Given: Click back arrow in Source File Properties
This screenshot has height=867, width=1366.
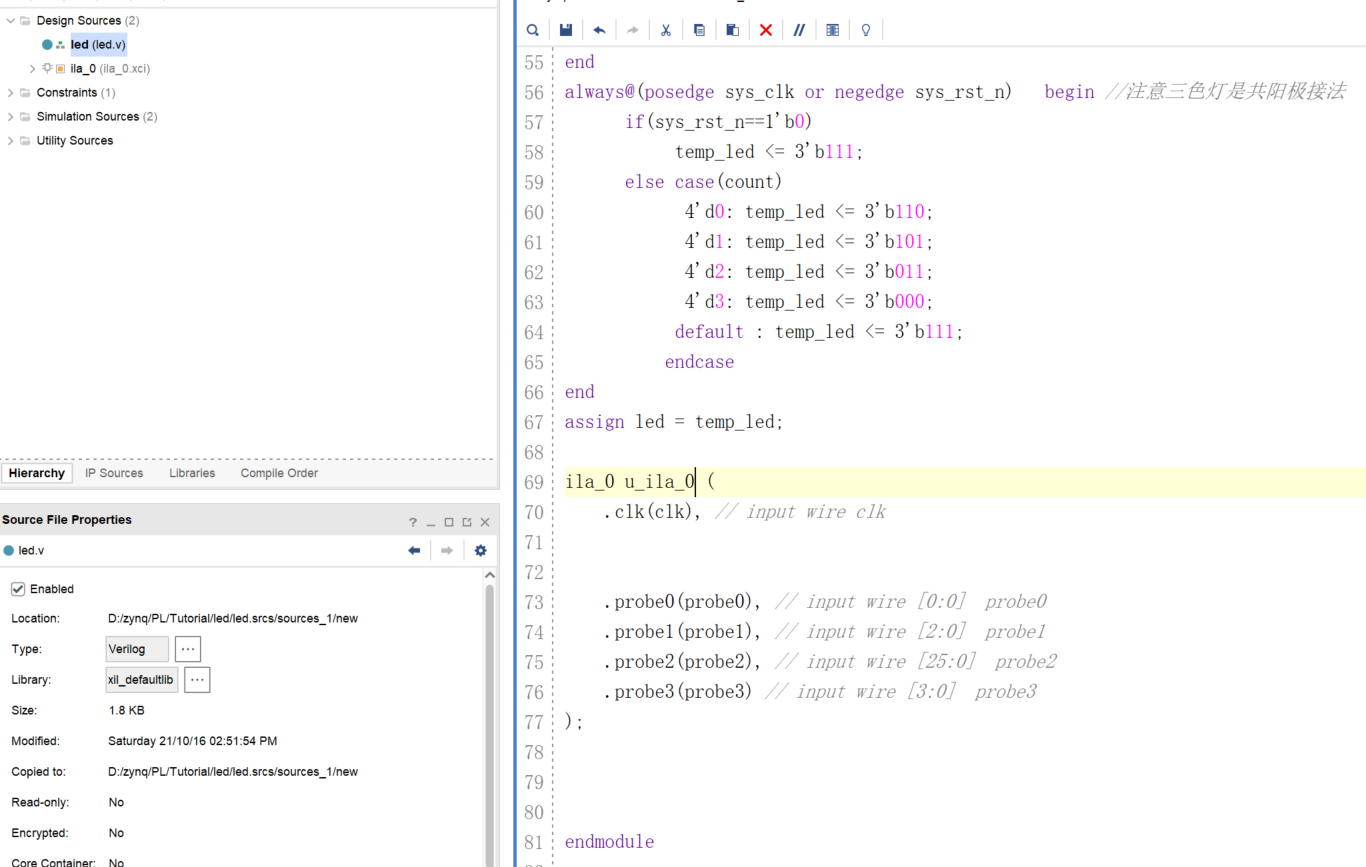Looking at the screenshot, I should pos(415,550).
